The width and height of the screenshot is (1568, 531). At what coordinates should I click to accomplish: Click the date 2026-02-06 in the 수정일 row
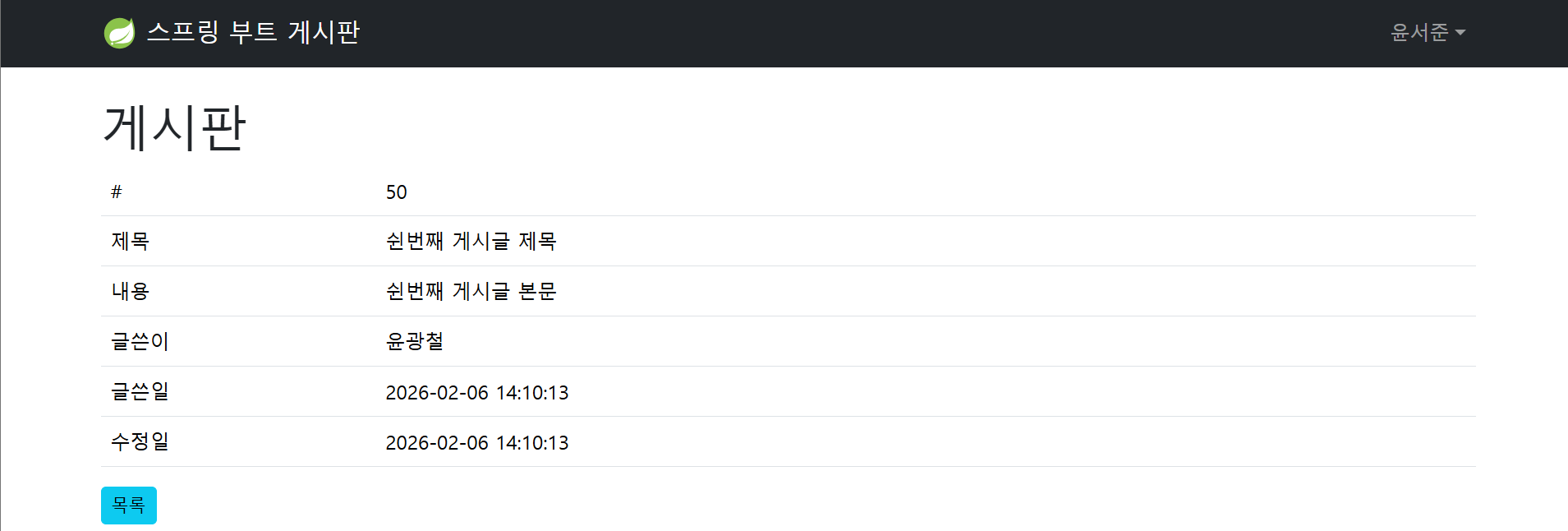tap(437, 443)
